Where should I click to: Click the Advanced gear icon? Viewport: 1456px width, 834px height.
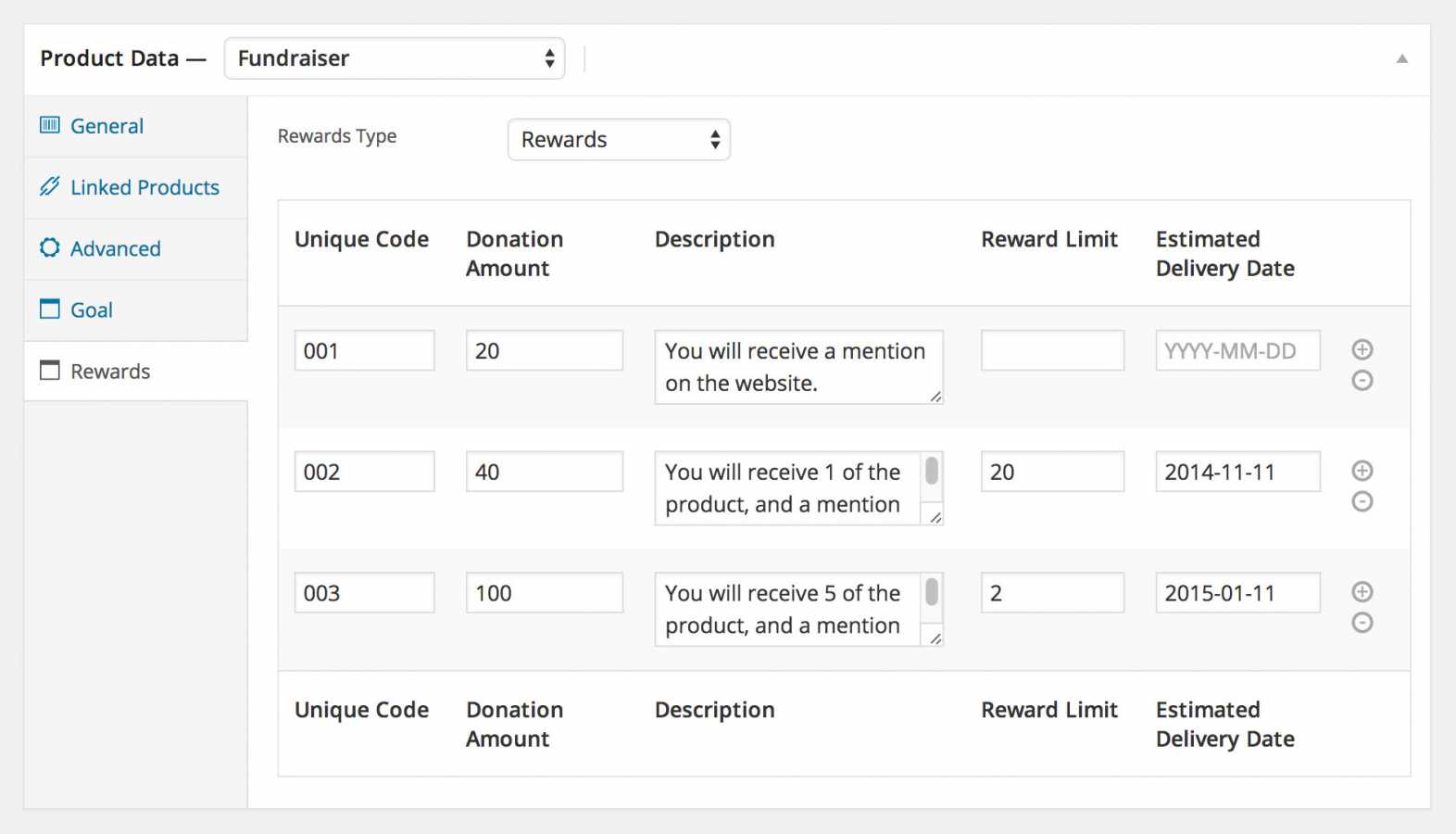[x=50, y=247]
